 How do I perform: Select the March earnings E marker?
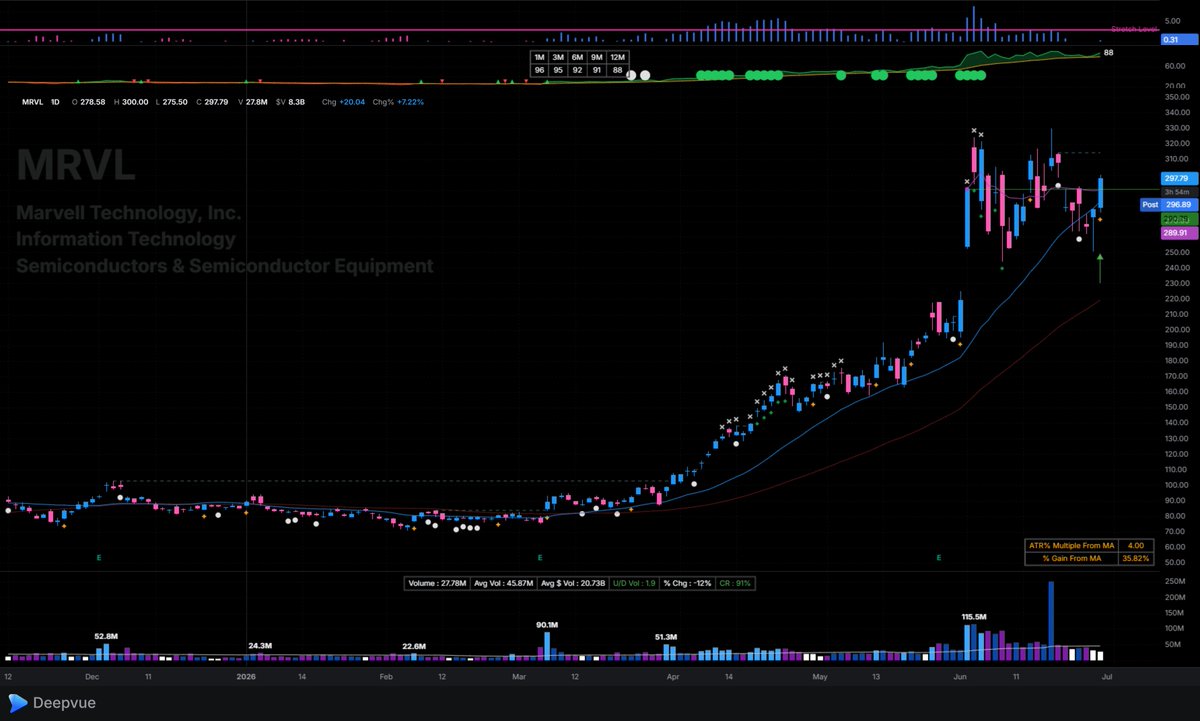(539, 556)
